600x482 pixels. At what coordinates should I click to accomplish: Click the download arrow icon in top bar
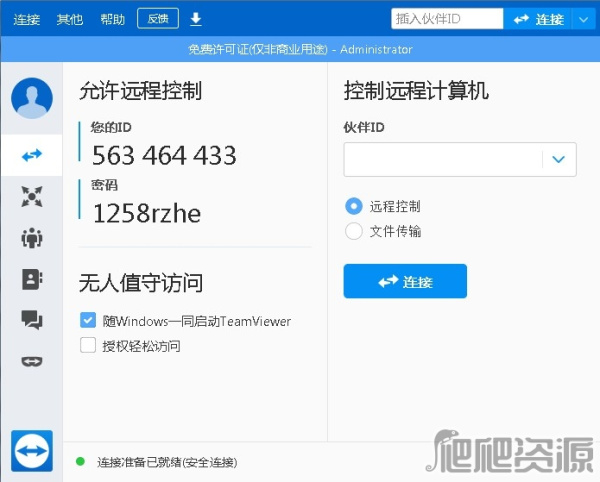pos(196,19)
